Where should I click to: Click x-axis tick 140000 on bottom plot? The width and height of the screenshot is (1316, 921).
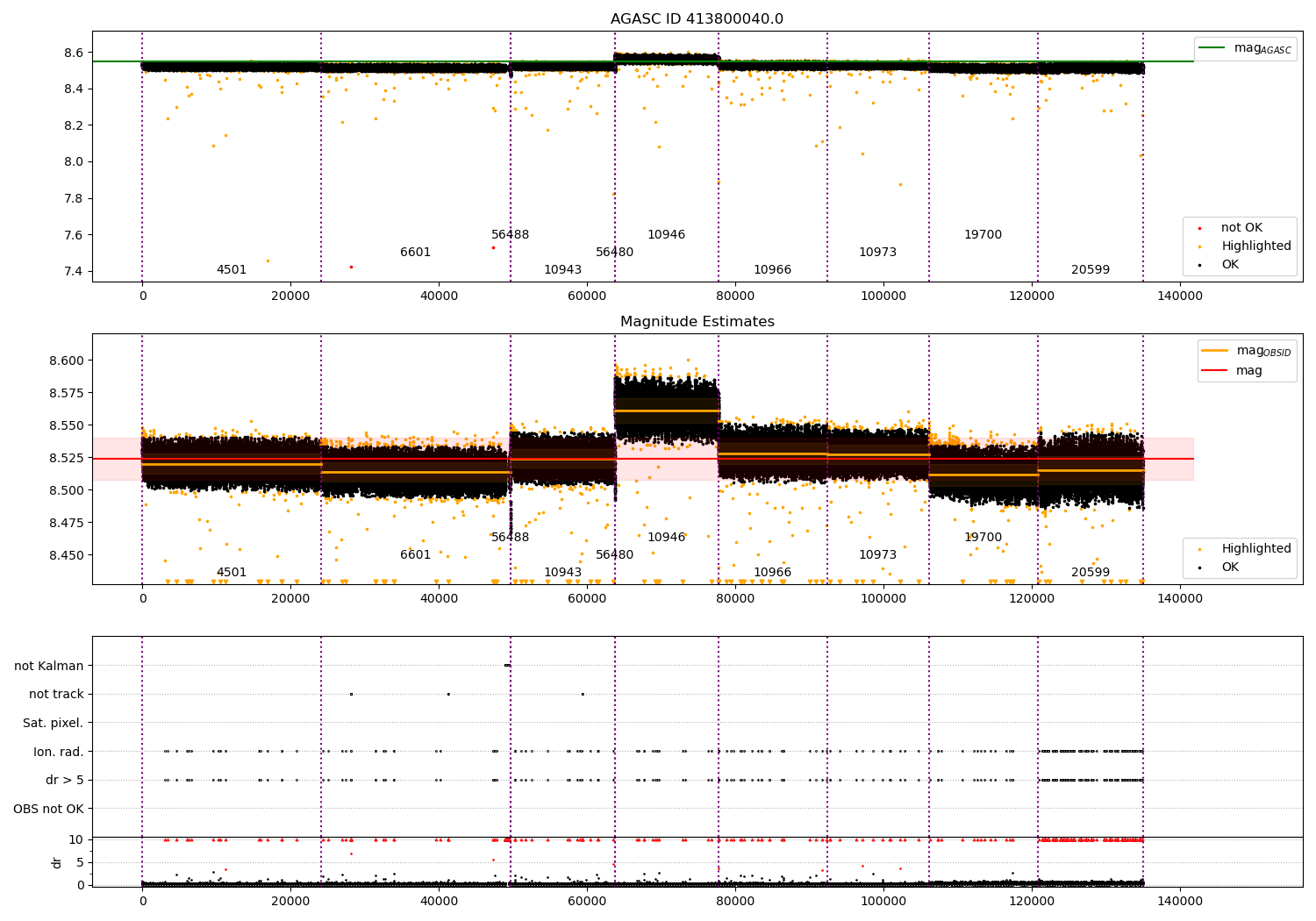1180,900
